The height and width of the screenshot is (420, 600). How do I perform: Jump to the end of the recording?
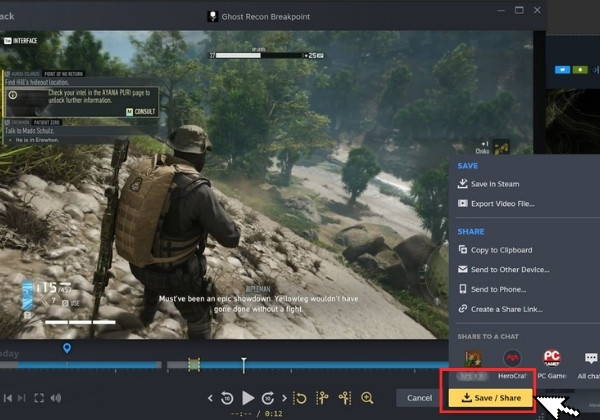pyautogui.click(x=22, y=398)
